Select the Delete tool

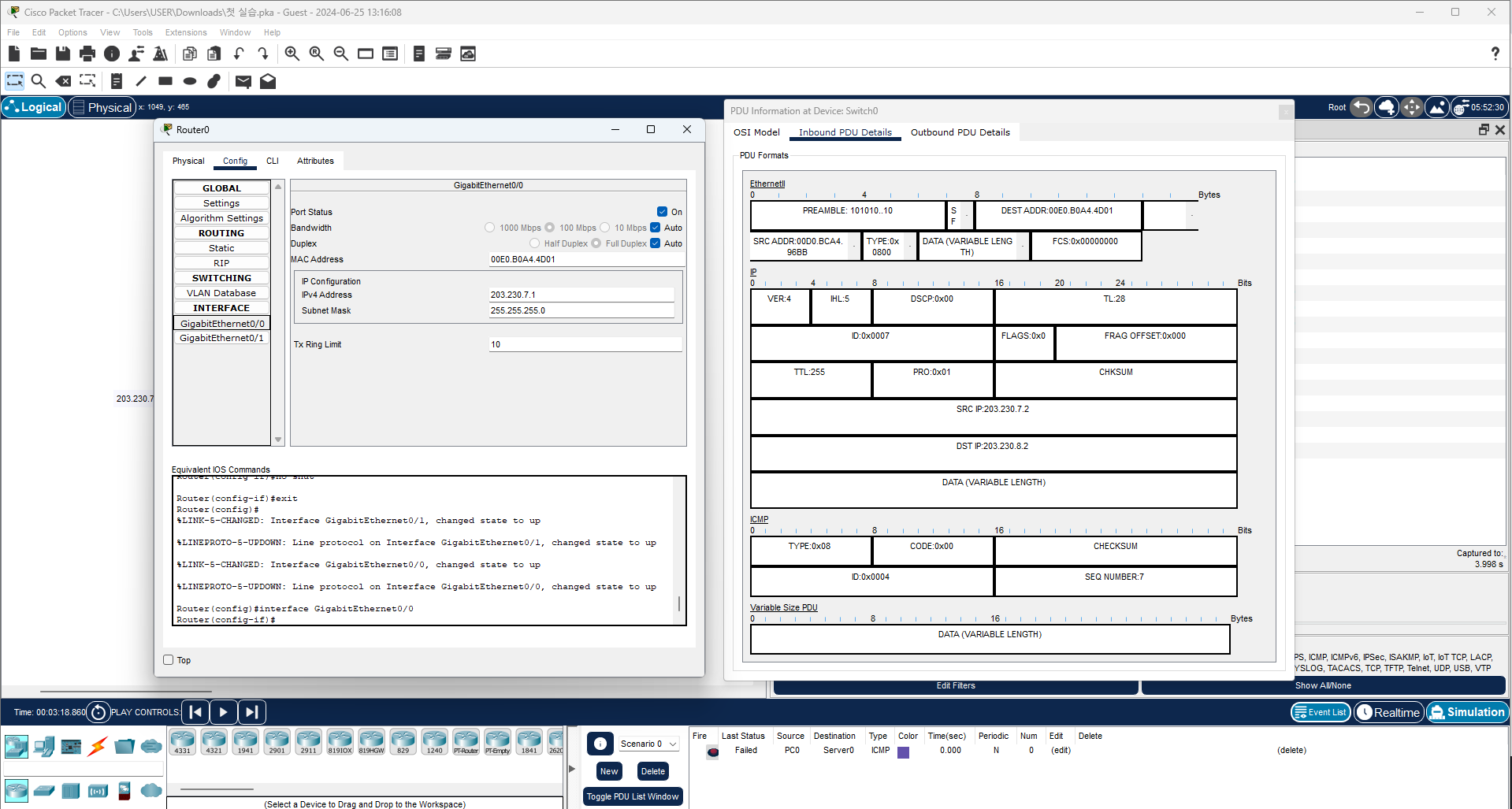[x=63, y=81]
